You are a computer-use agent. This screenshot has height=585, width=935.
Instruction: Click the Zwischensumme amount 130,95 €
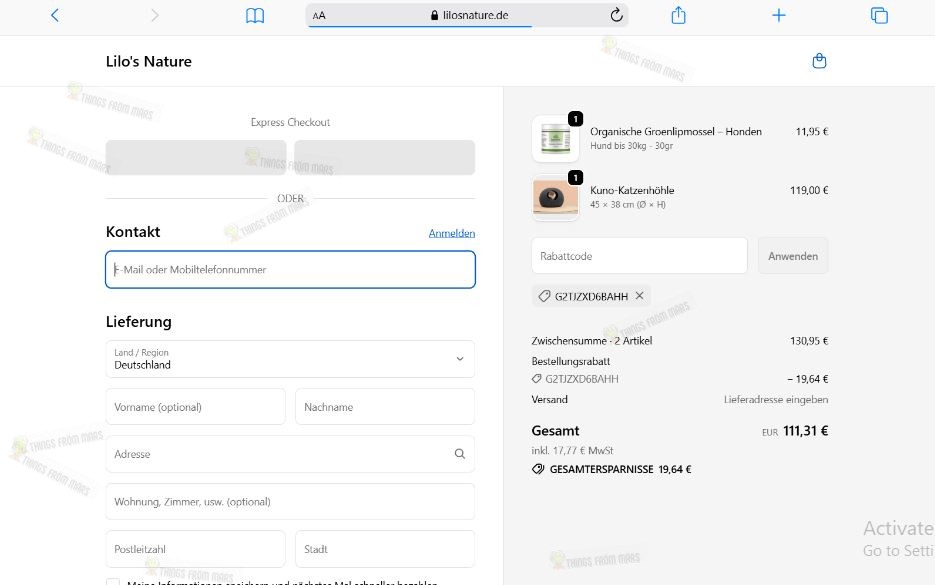tap(809, 341)
